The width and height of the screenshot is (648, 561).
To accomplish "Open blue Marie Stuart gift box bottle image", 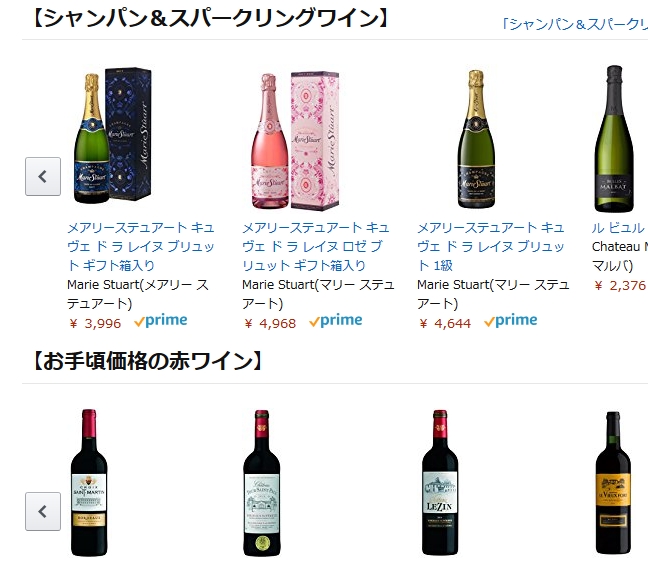I will [x=113, y=136].
